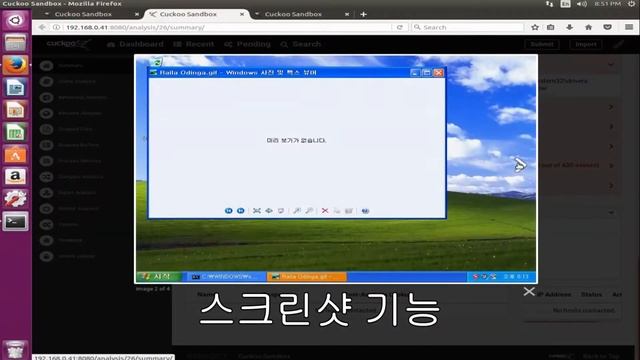Click the clock showing 8:51 PM
Image resolution: width=640 pixels, height=360 pixels.
tap(607, 4)
